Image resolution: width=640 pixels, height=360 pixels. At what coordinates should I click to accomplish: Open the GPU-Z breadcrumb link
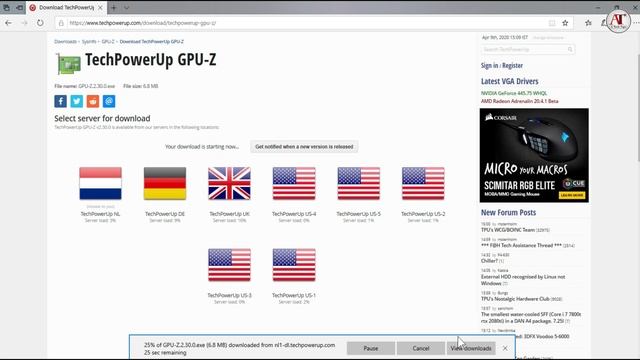pyautogui.click(x=108, y=42)
